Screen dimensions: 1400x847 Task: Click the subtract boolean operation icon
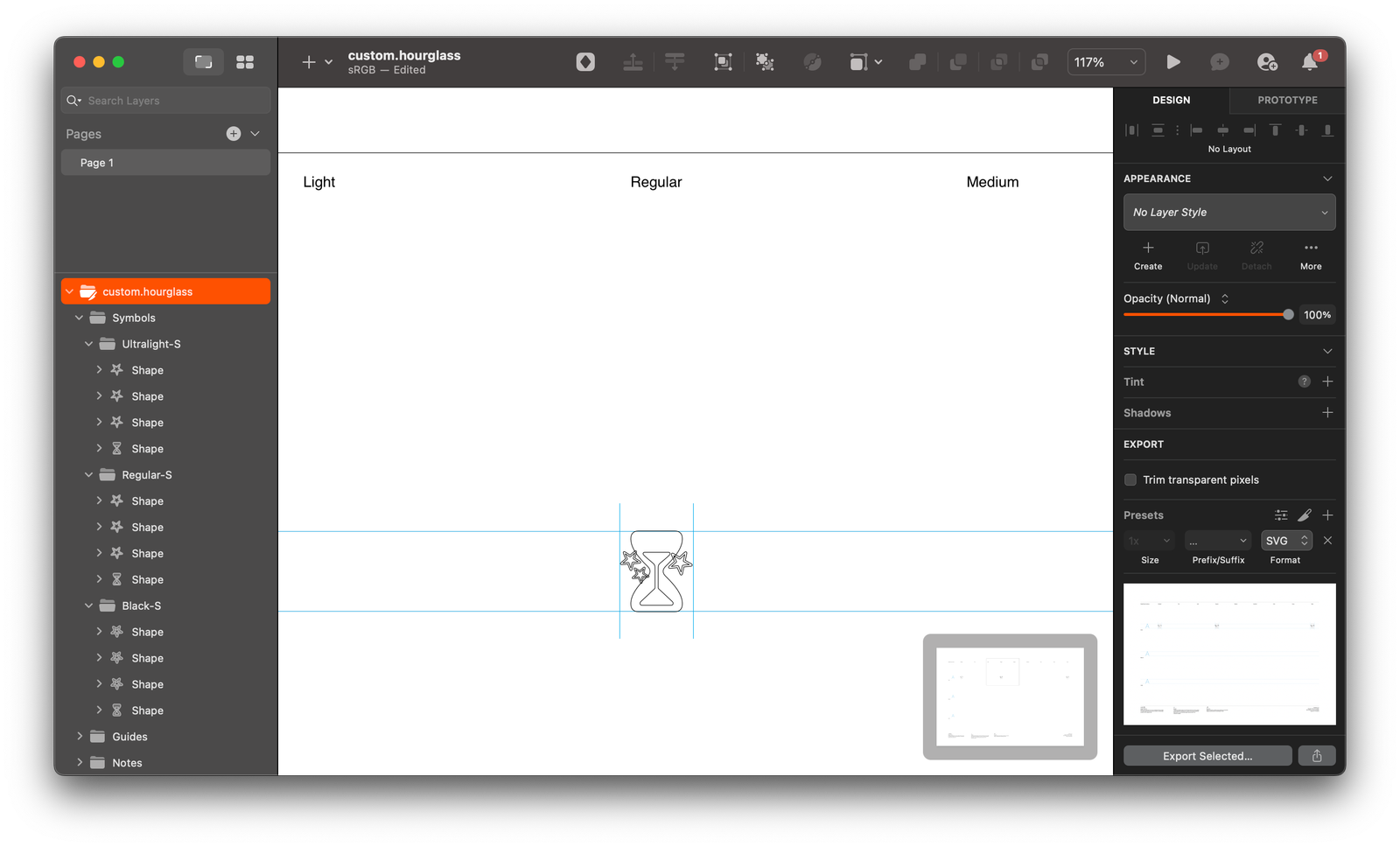(958, 62)
